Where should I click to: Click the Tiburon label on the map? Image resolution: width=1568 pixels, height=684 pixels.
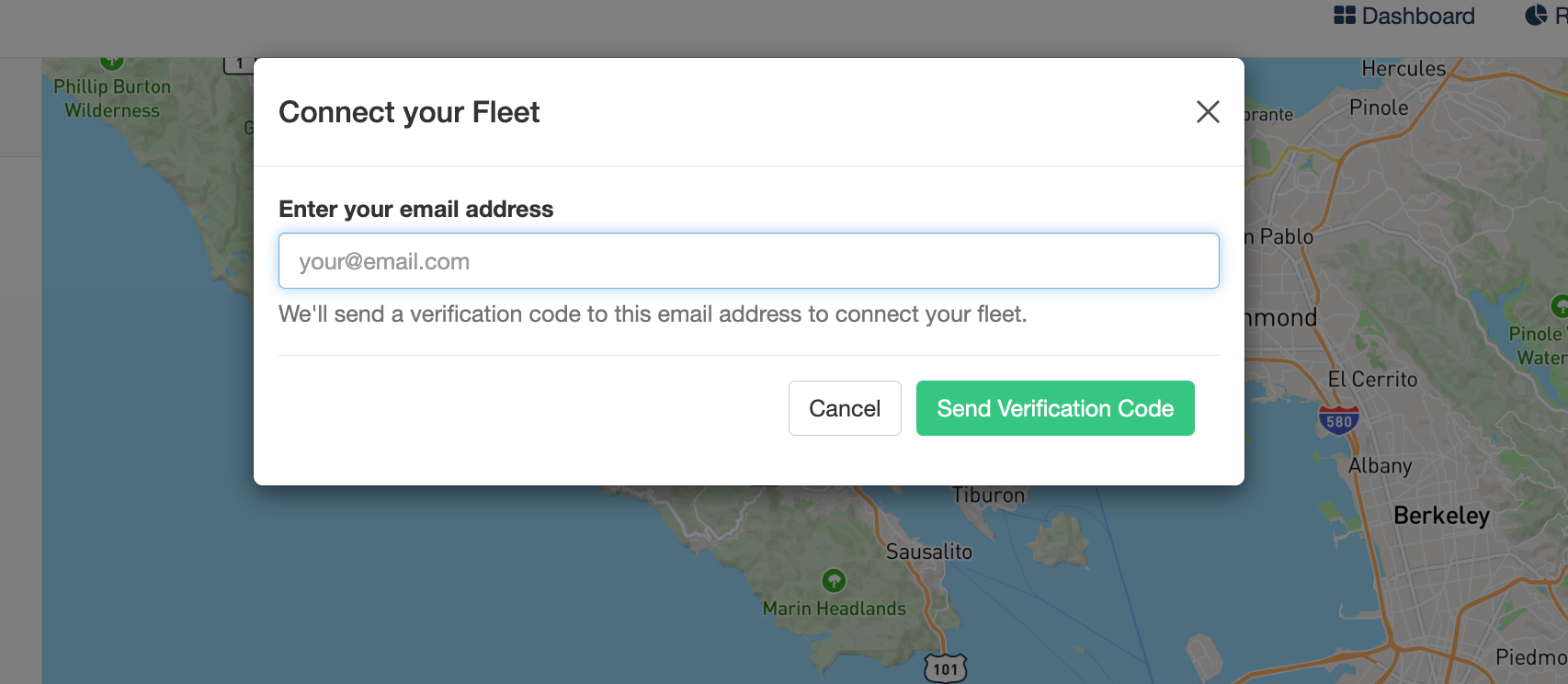coord(988,496)
